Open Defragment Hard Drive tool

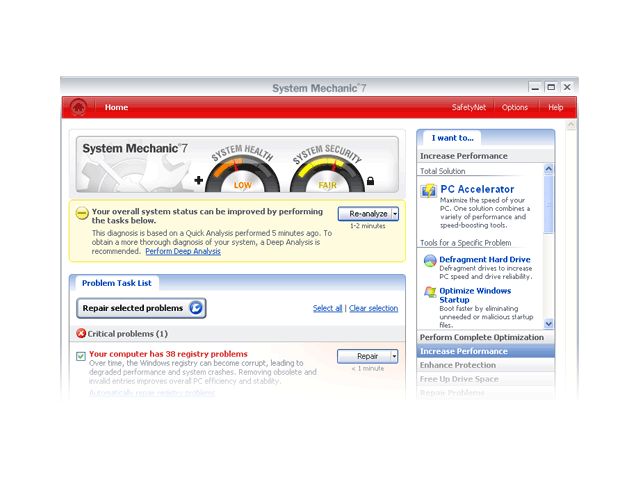(485, 259)
